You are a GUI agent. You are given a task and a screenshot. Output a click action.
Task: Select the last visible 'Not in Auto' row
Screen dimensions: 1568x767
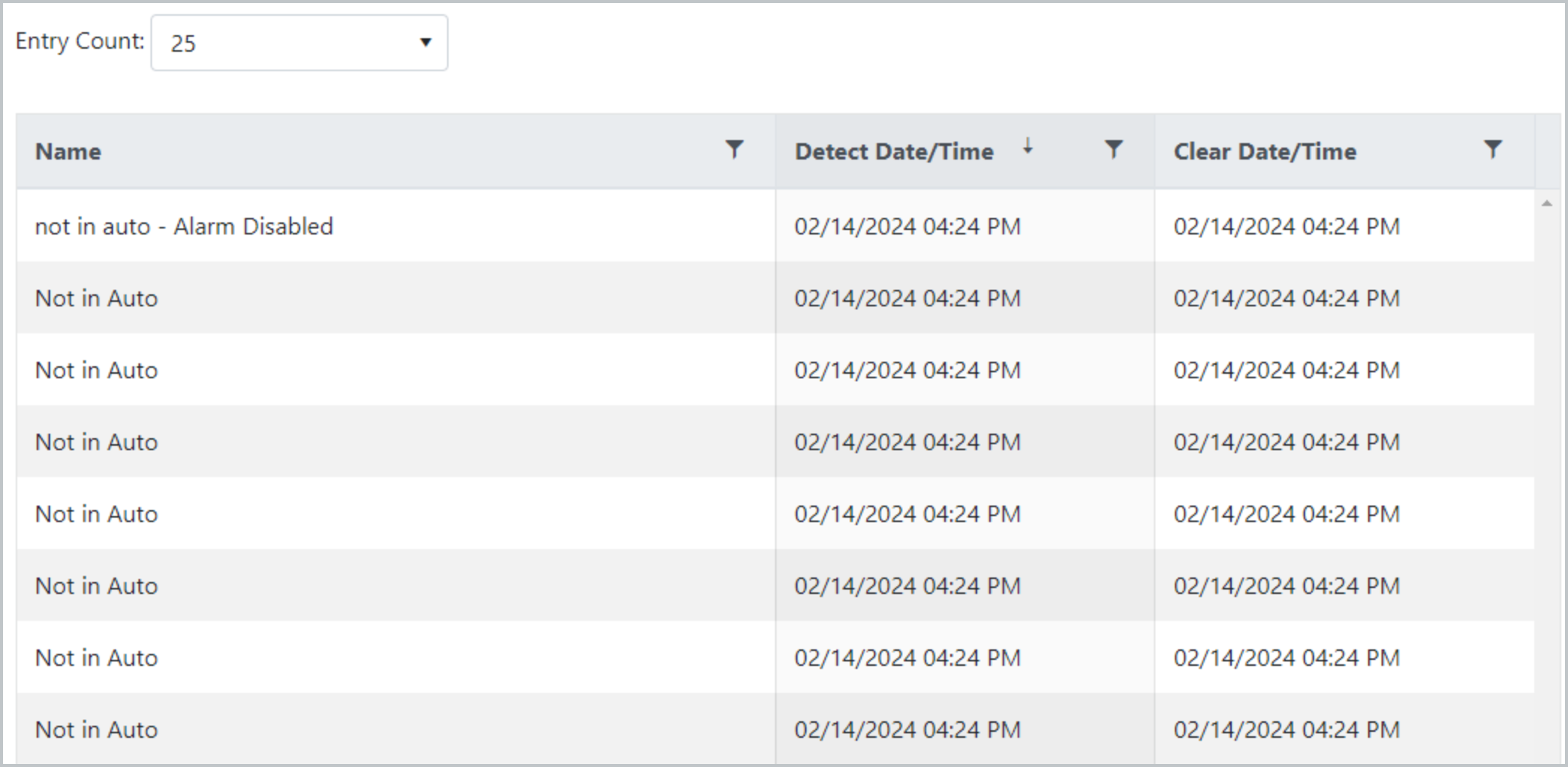click(x=97, y=730)
